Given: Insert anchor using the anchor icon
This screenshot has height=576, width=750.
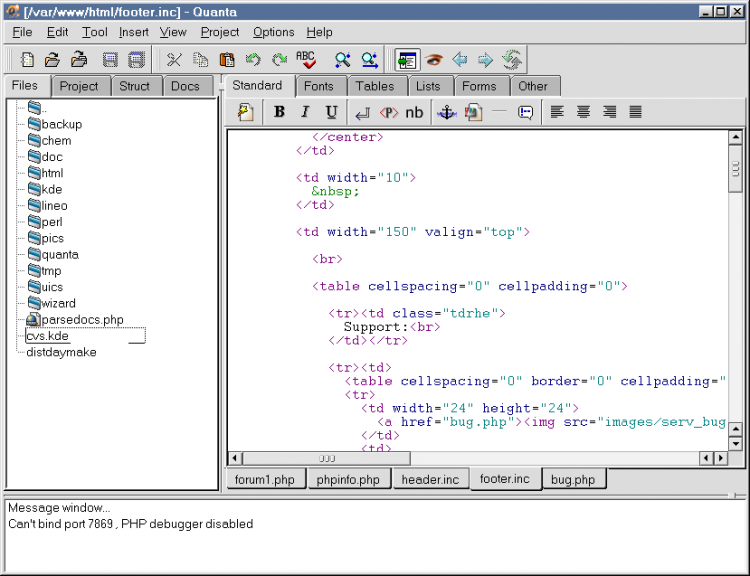Looking at the screenshot, I should pyautogui.click(x=446, y=113).
